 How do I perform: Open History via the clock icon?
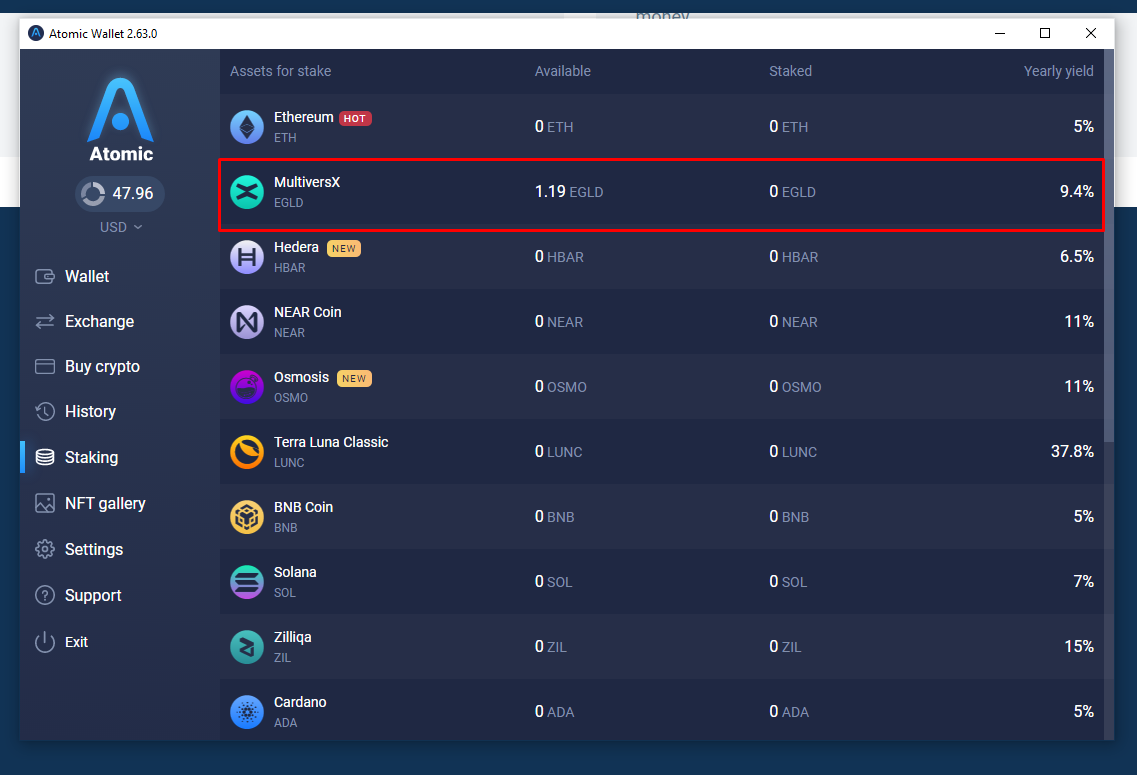(45, 411)
